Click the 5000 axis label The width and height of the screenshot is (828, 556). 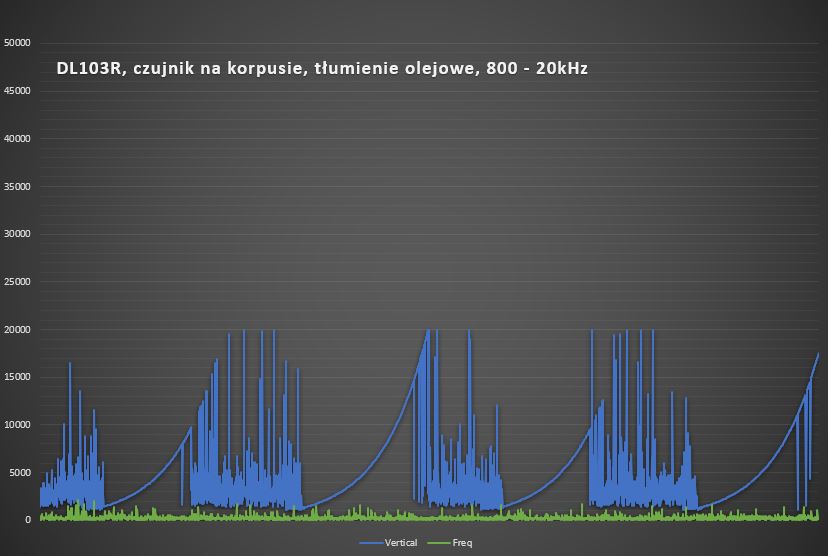pos(20,473)
